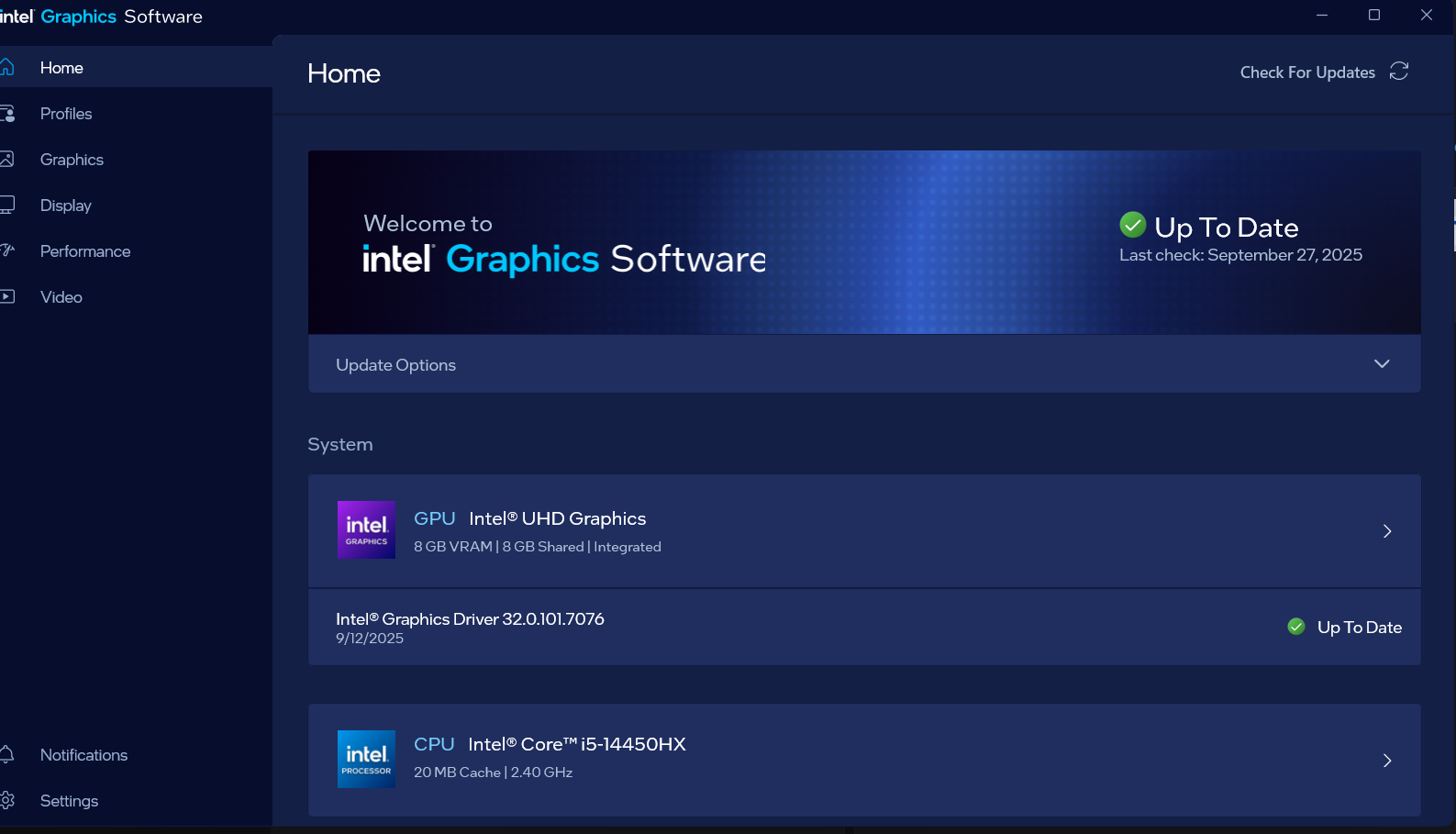Click the Settings gear icon

click(6, 800)
